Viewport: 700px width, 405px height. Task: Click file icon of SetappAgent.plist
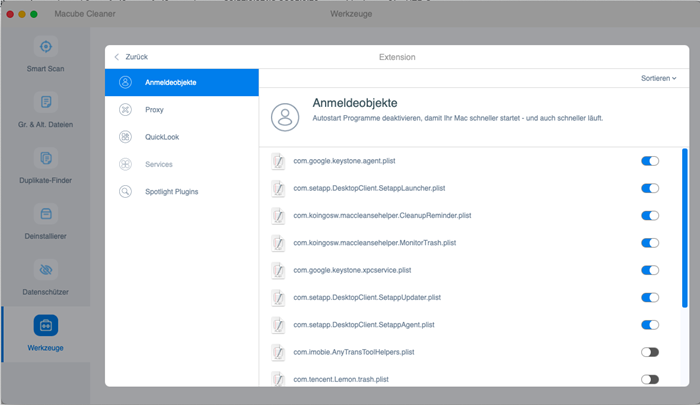point(278,325)
